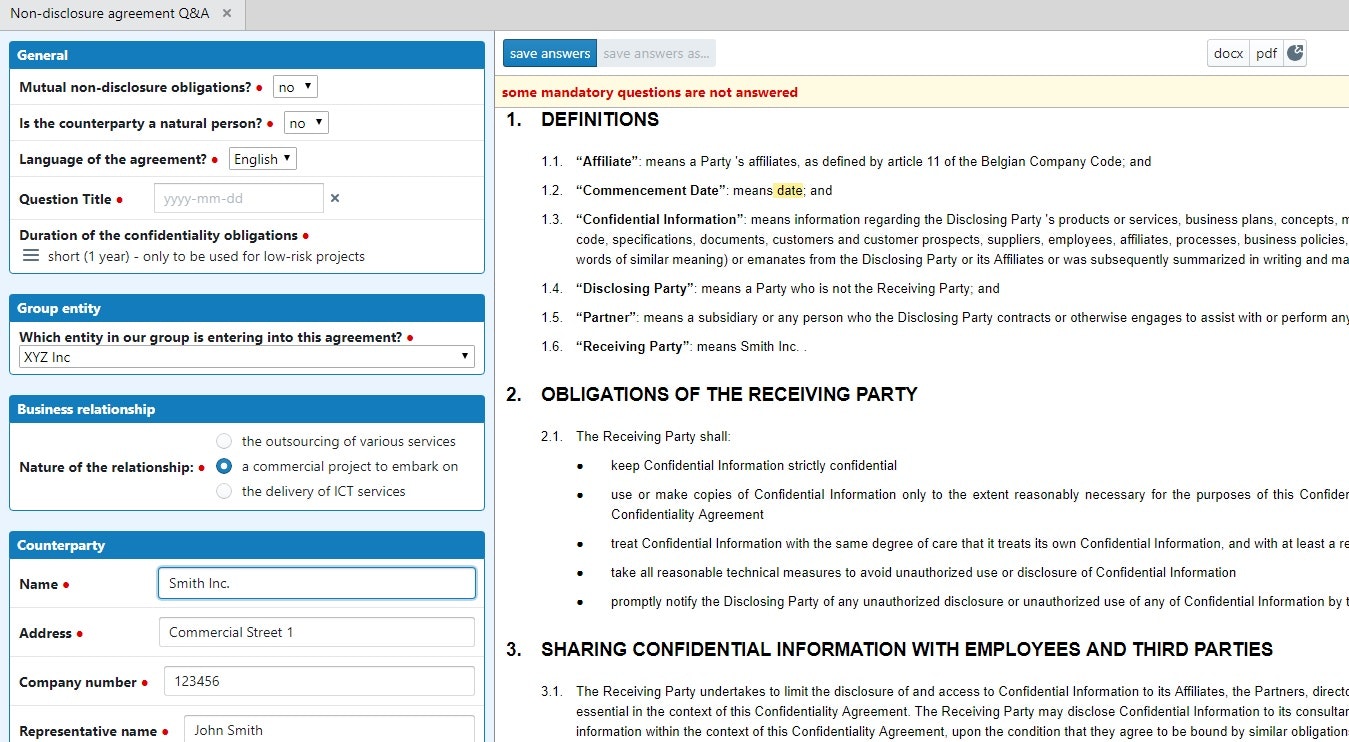The height and width of the screenshot is (742, 1349).
Task: Click the Address field with Commercial Street 1
Action: [x=317, y=632]
